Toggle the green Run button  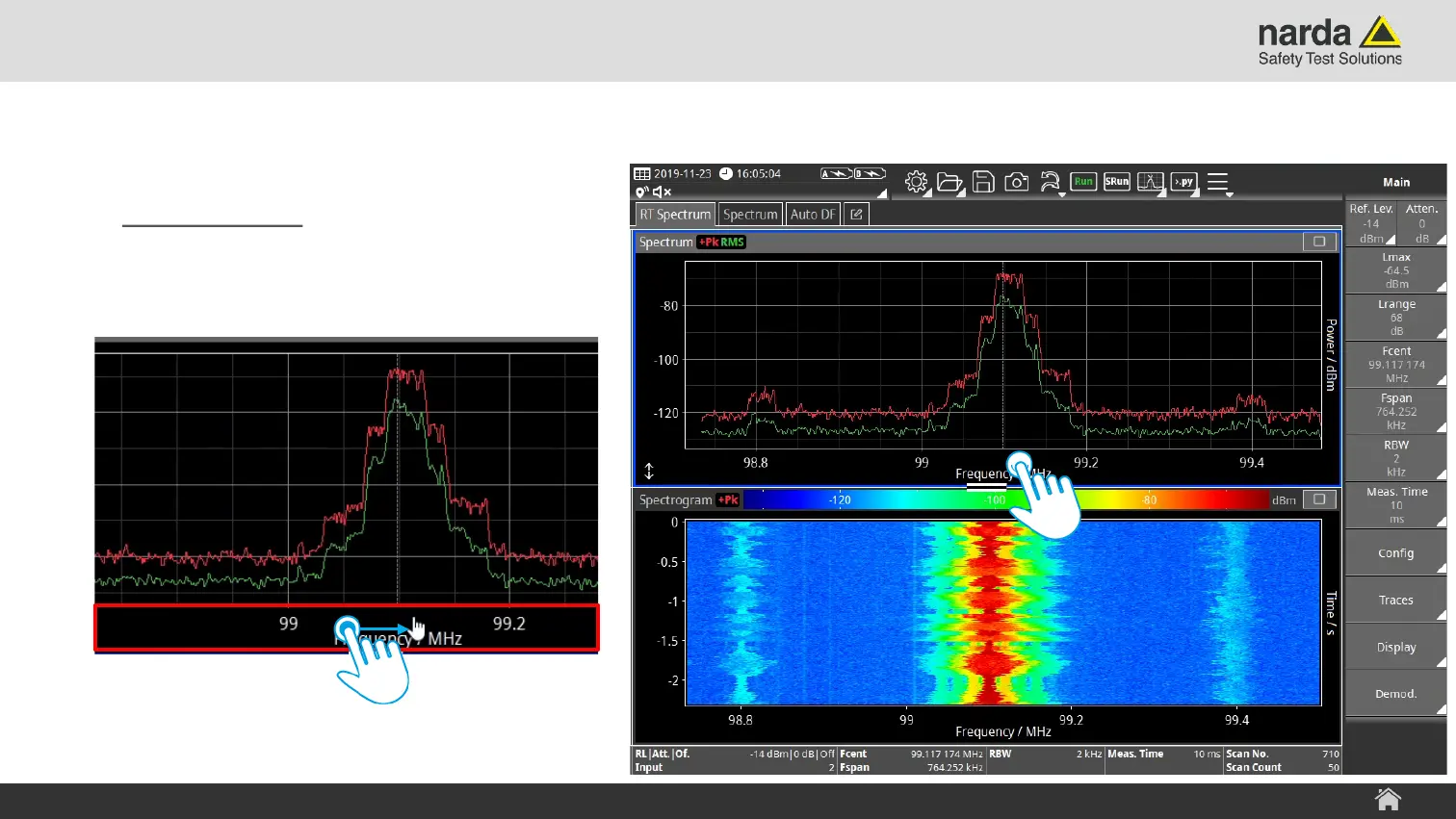(1083, 181)
